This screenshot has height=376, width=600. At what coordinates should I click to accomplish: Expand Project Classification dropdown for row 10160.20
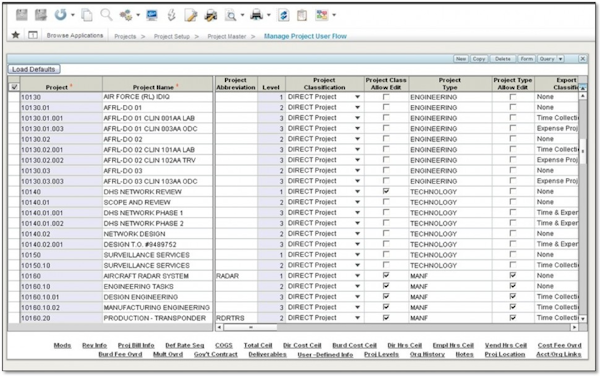tap(357, 318)
